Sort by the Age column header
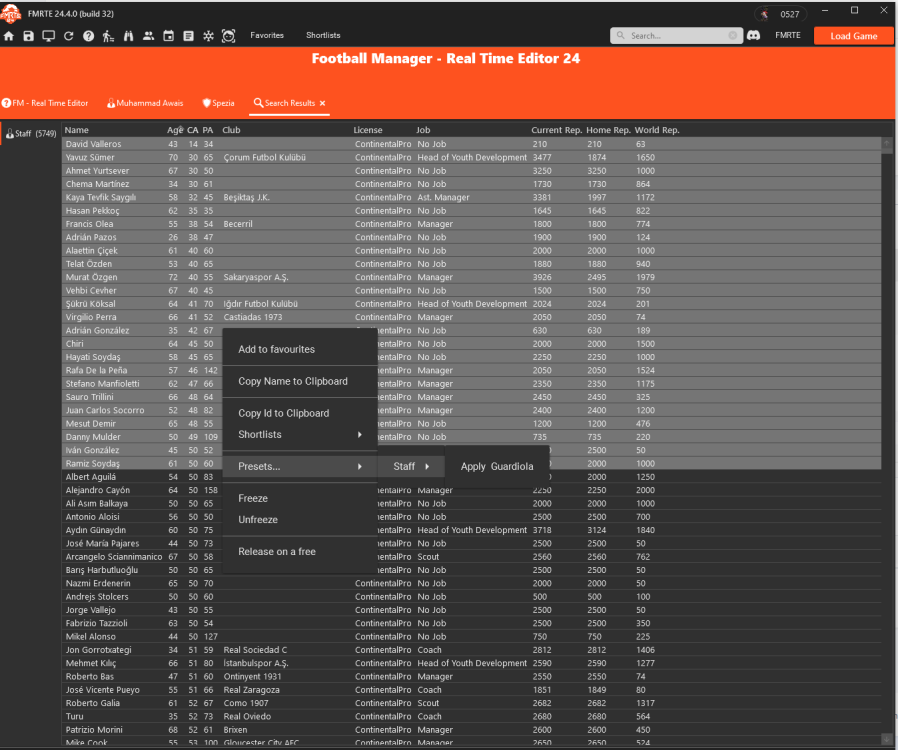Screen dimensions: 898x750 [175, 130]
